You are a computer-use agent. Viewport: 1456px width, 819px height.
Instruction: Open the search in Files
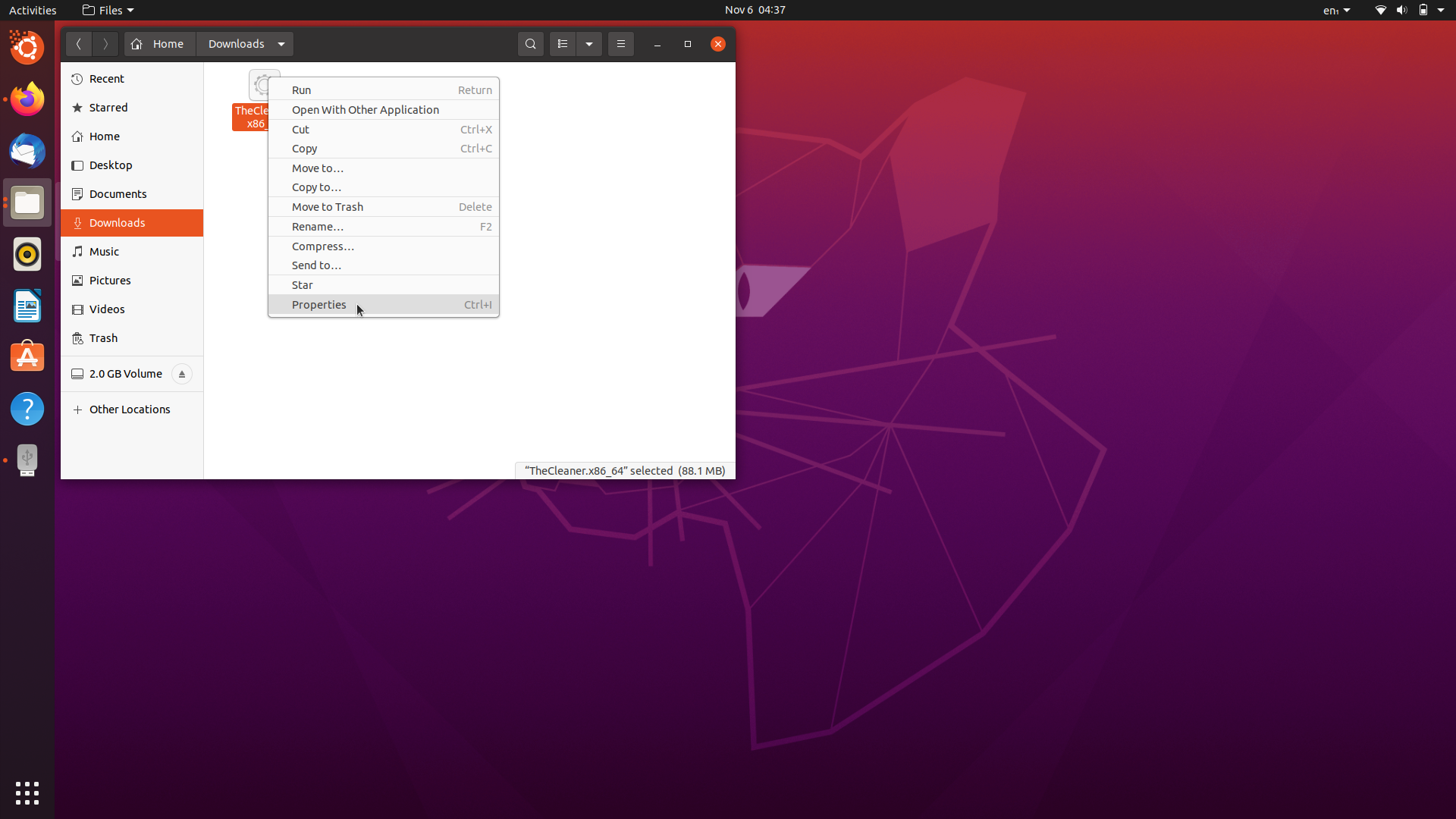(531, 44)
